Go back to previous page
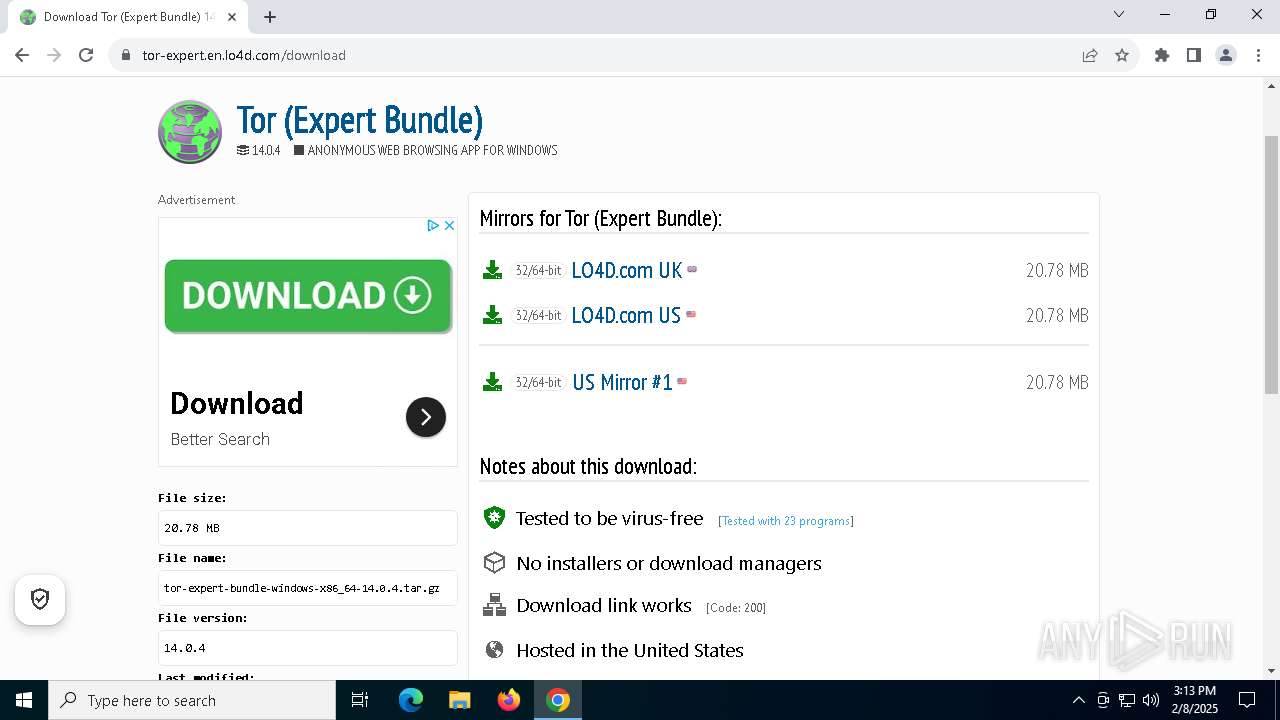Viewport: 1280px width, 720px height. (x=22, y=55)
